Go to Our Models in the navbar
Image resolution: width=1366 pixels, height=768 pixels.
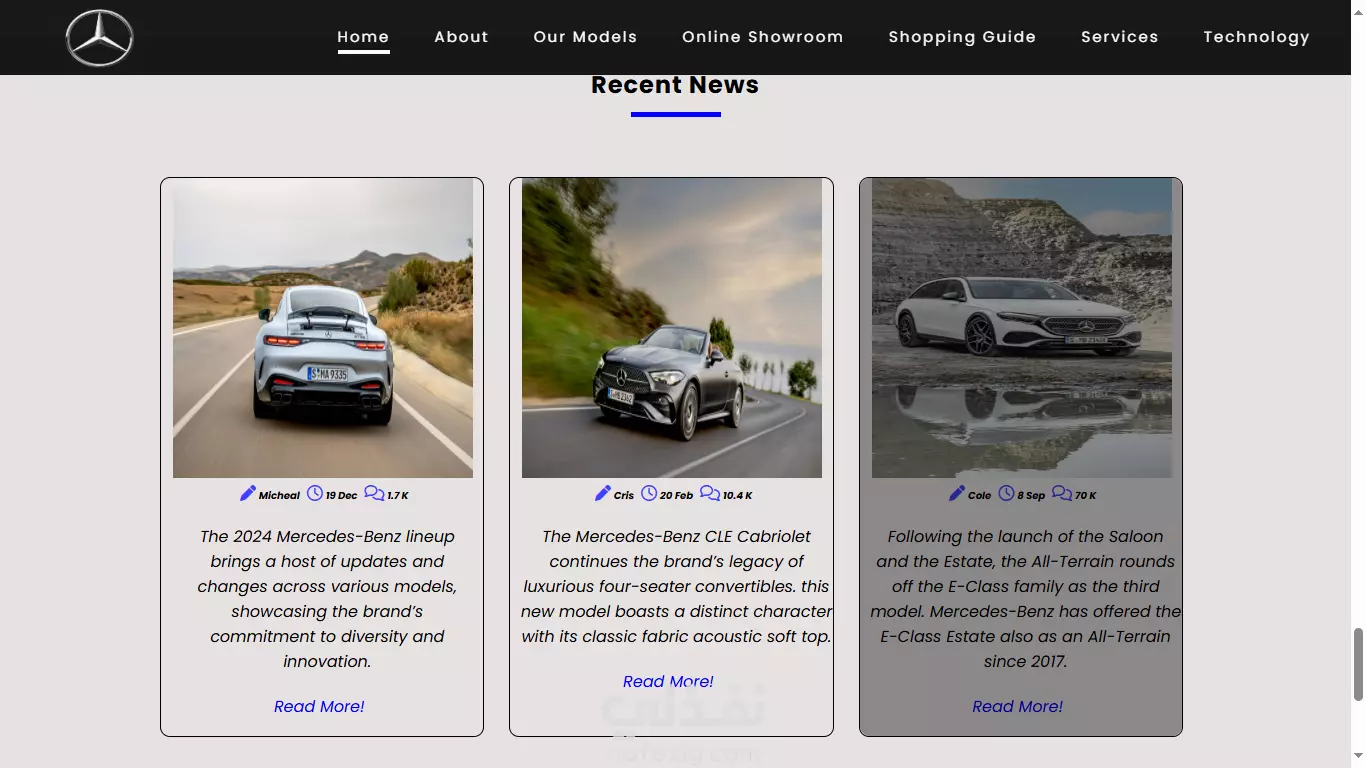(x=585, y=37)
